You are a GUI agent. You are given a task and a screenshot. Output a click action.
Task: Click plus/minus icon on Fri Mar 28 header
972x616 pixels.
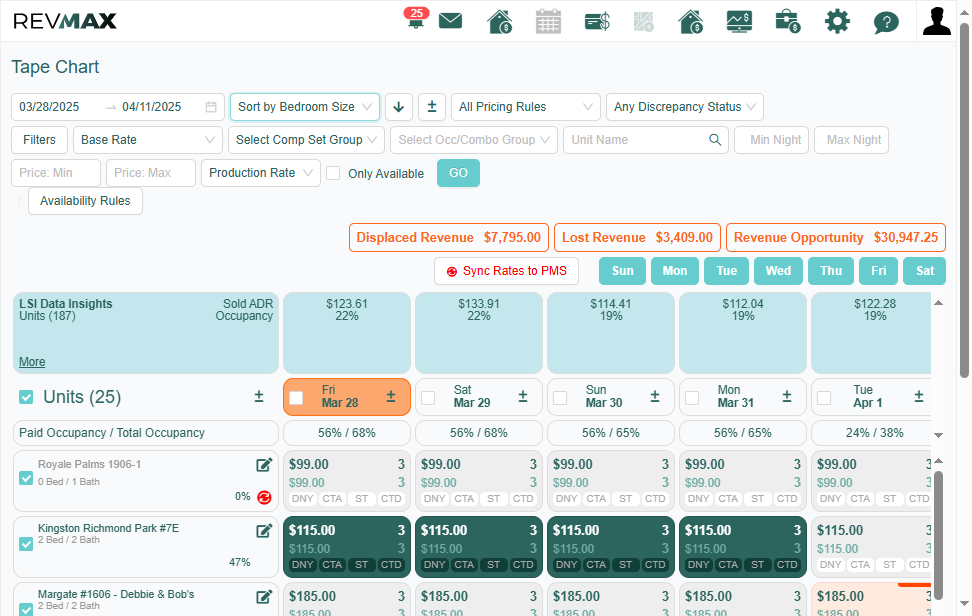(x=391, y=397)
